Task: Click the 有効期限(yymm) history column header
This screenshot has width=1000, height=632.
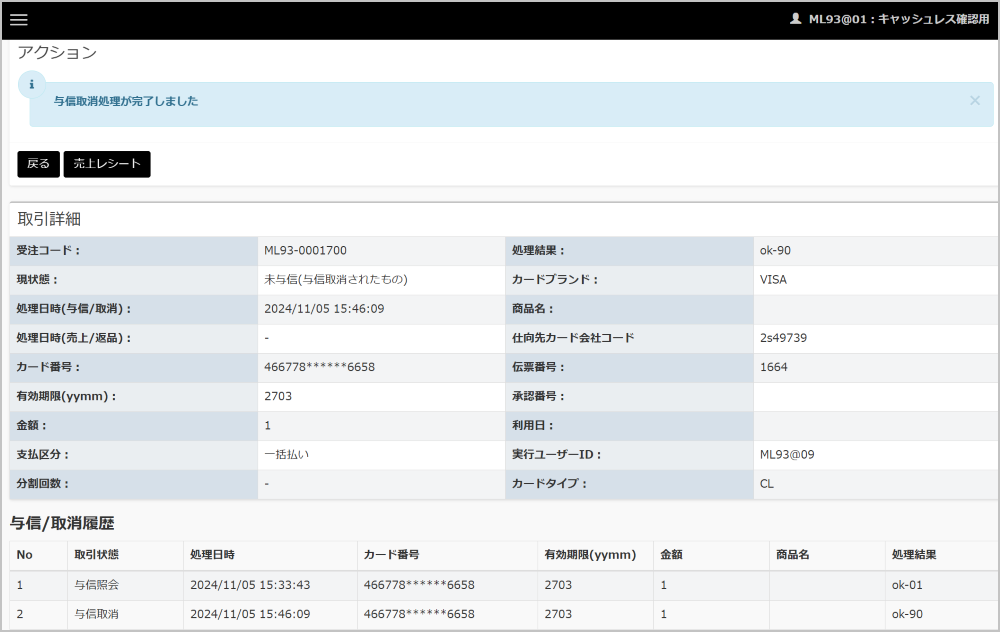Action: pyautogui.click(x=589, y=555)
